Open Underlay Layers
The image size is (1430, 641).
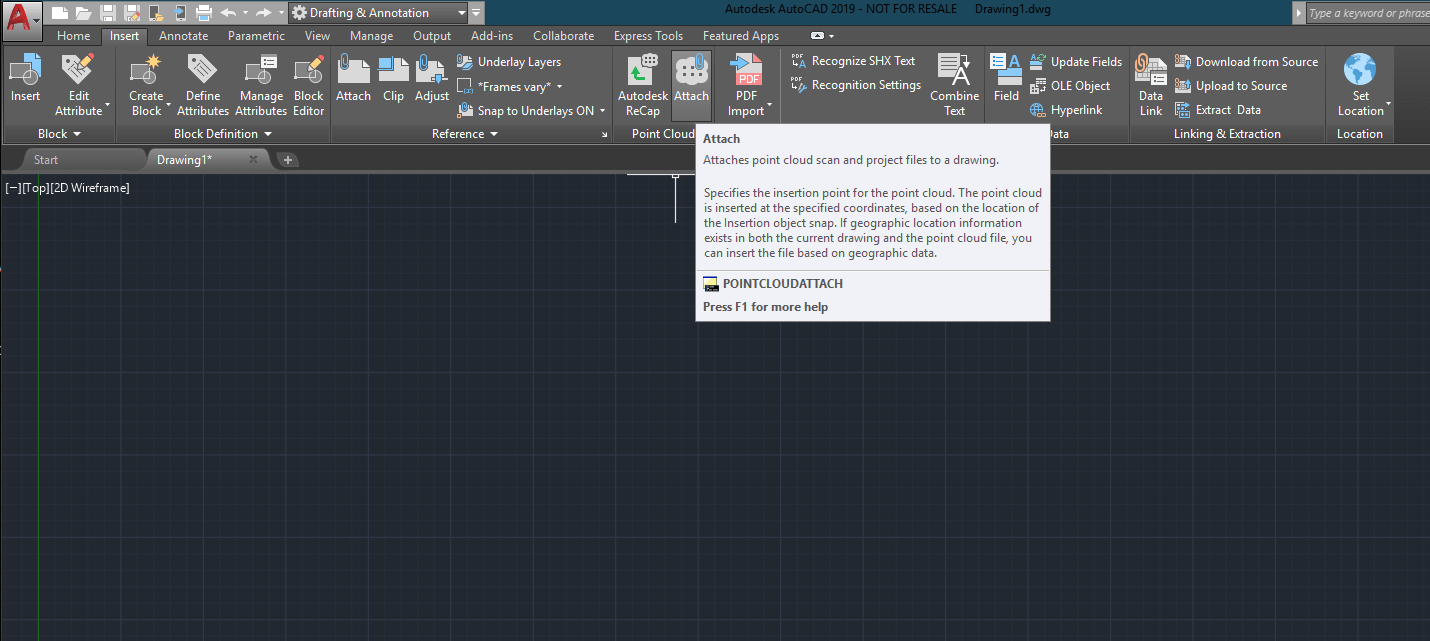coord(509,62)
